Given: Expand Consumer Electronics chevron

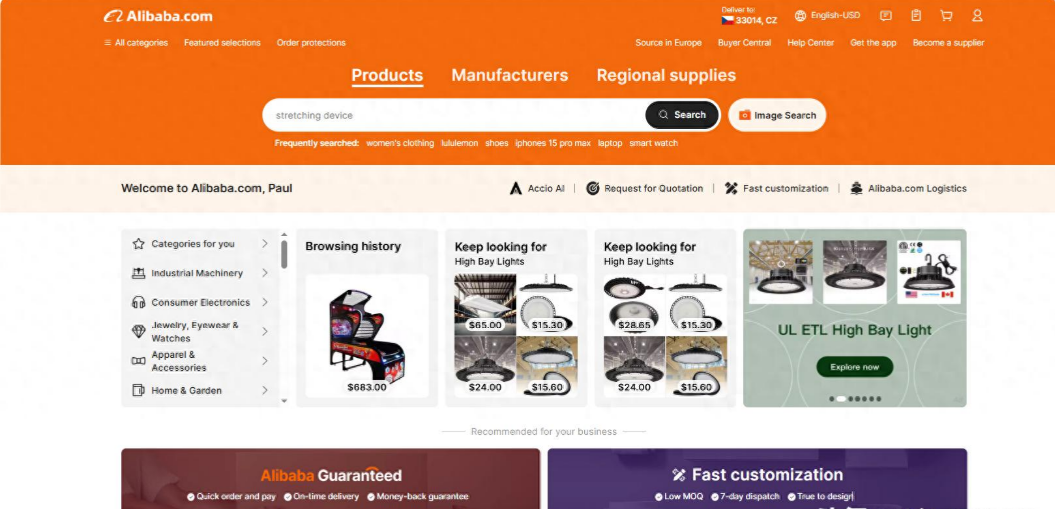Looking at the screenshot, I should [x=265, y=303].
